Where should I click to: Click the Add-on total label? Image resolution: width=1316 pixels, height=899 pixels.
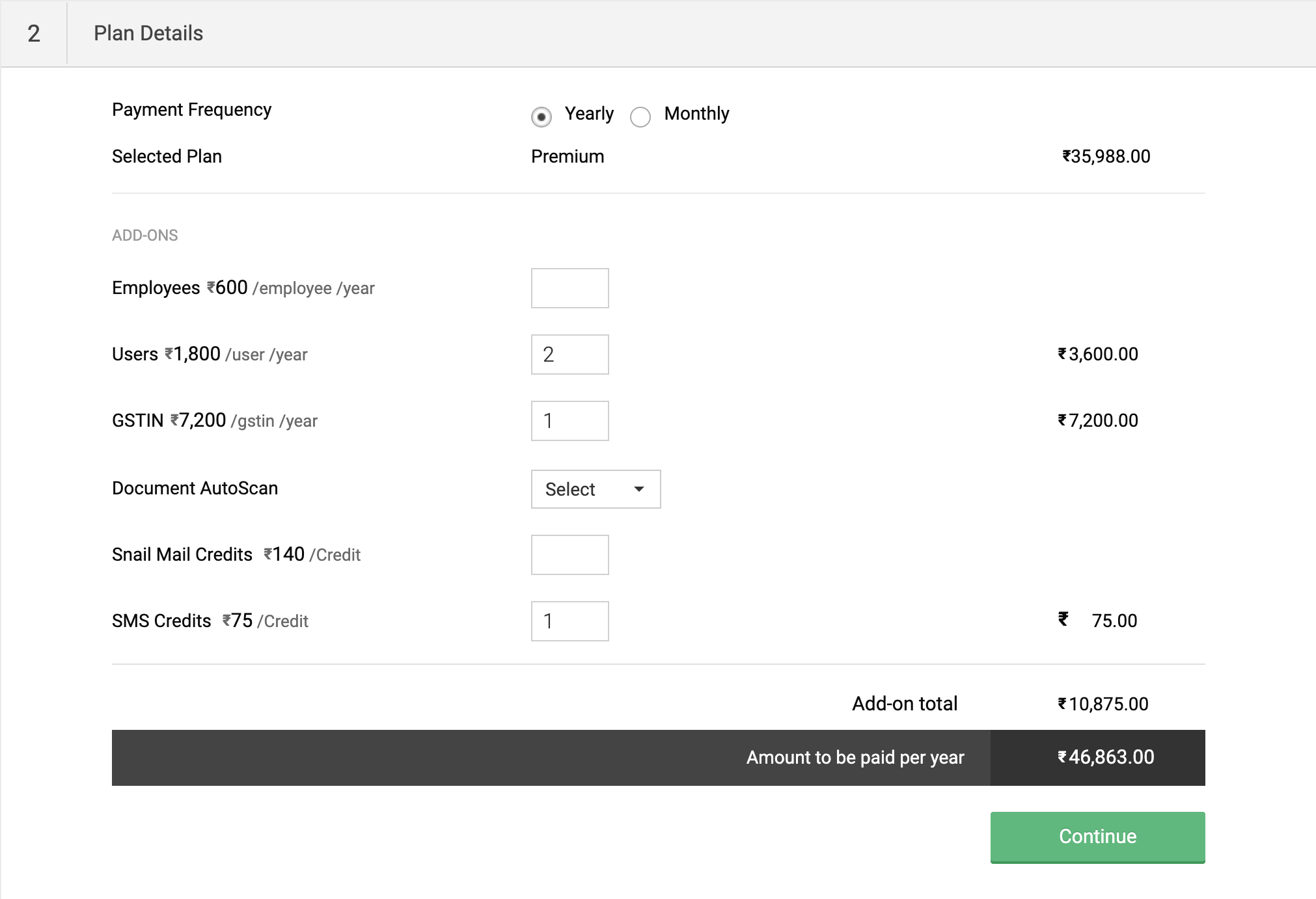[905, 704]
